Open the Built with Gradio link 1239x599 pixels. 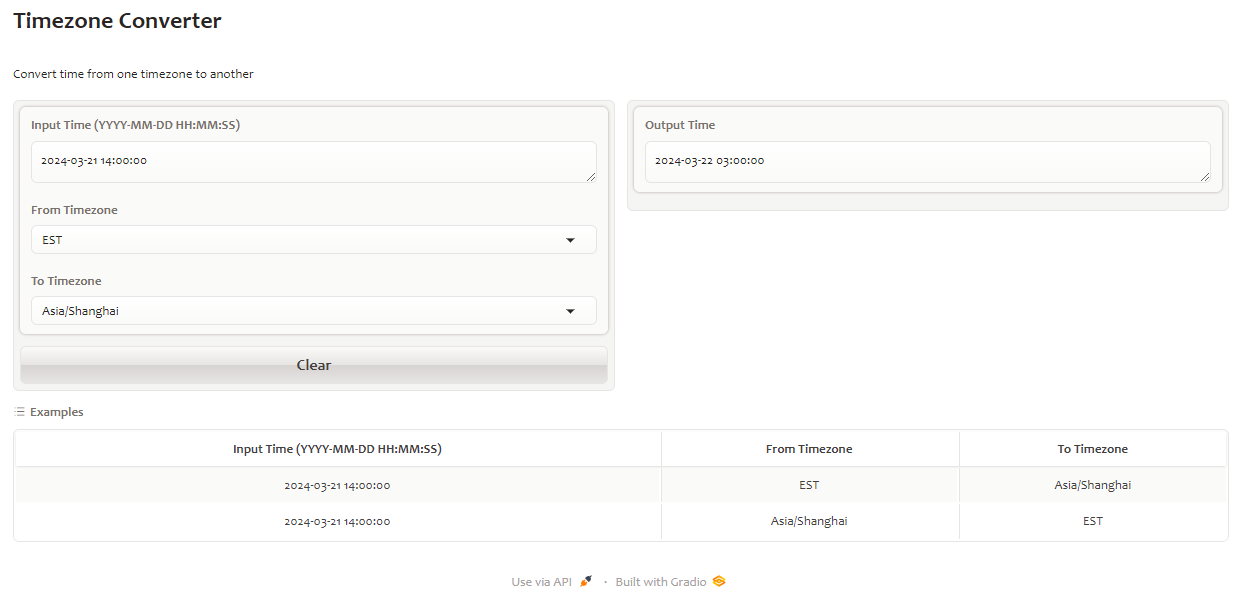coord(660,582)
